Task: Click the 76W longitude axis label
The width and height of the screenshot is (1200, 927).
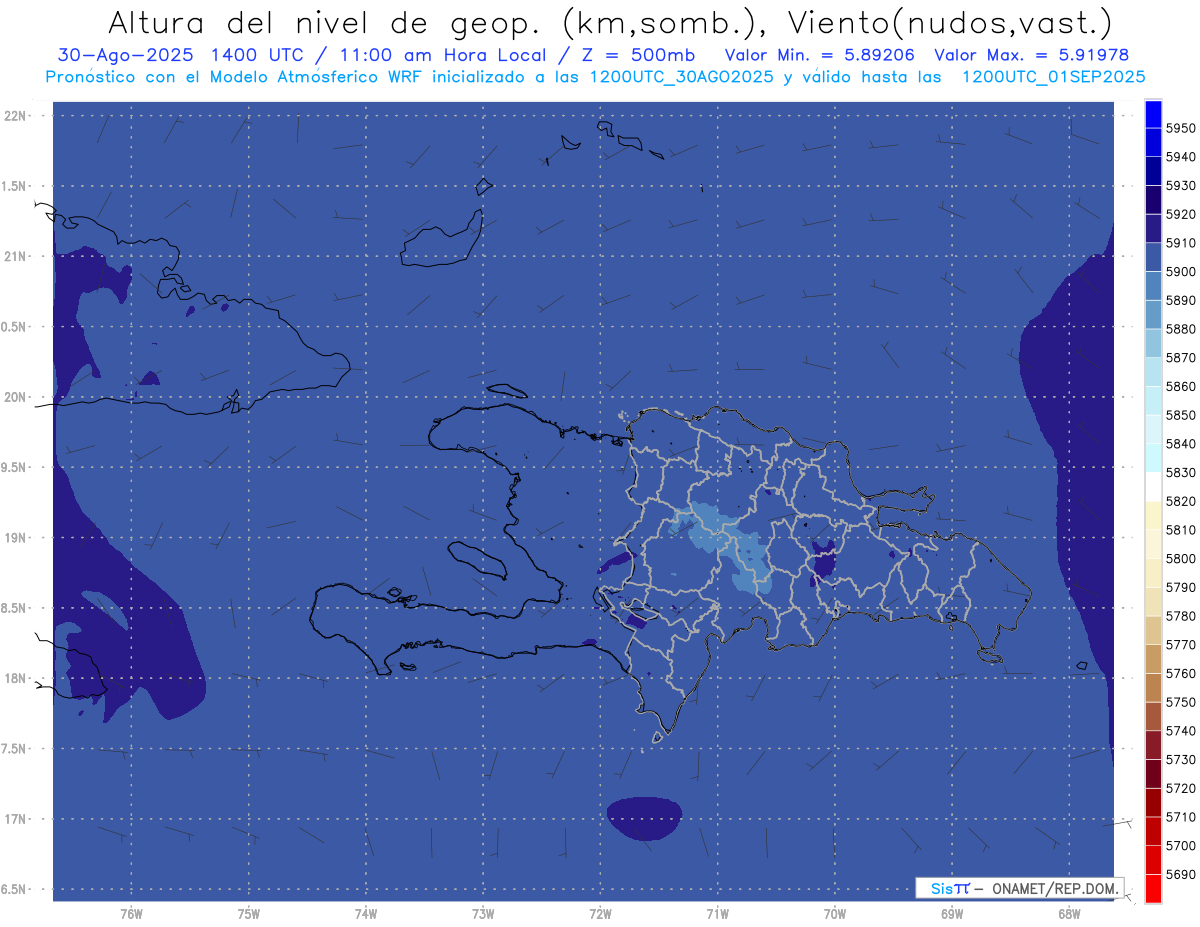Action: (131, 914)
